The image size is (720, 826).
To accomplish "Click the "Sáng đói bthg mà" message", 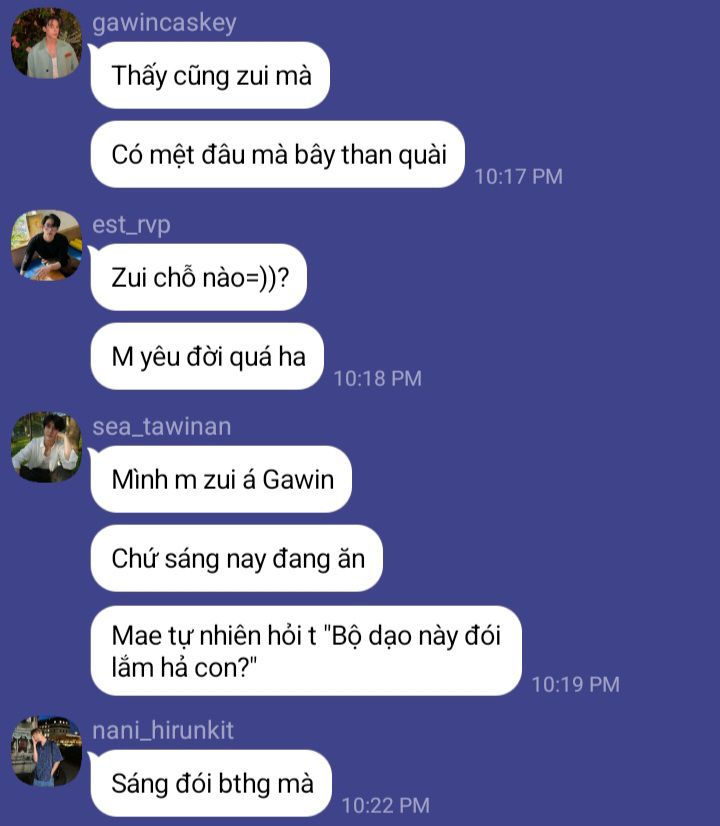I will [211, 783].
